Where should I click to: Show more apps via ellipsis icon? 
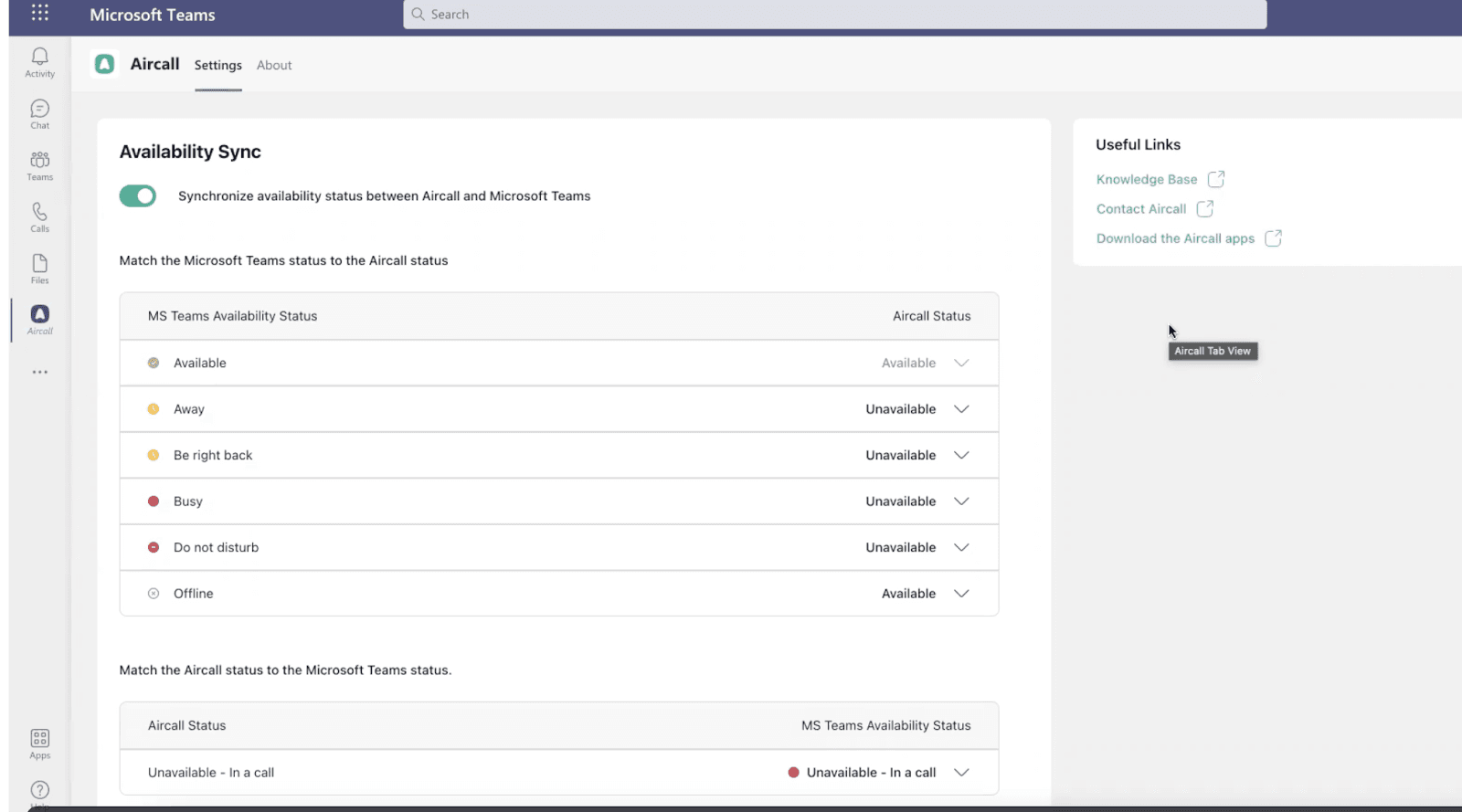(x=39, y=373)
